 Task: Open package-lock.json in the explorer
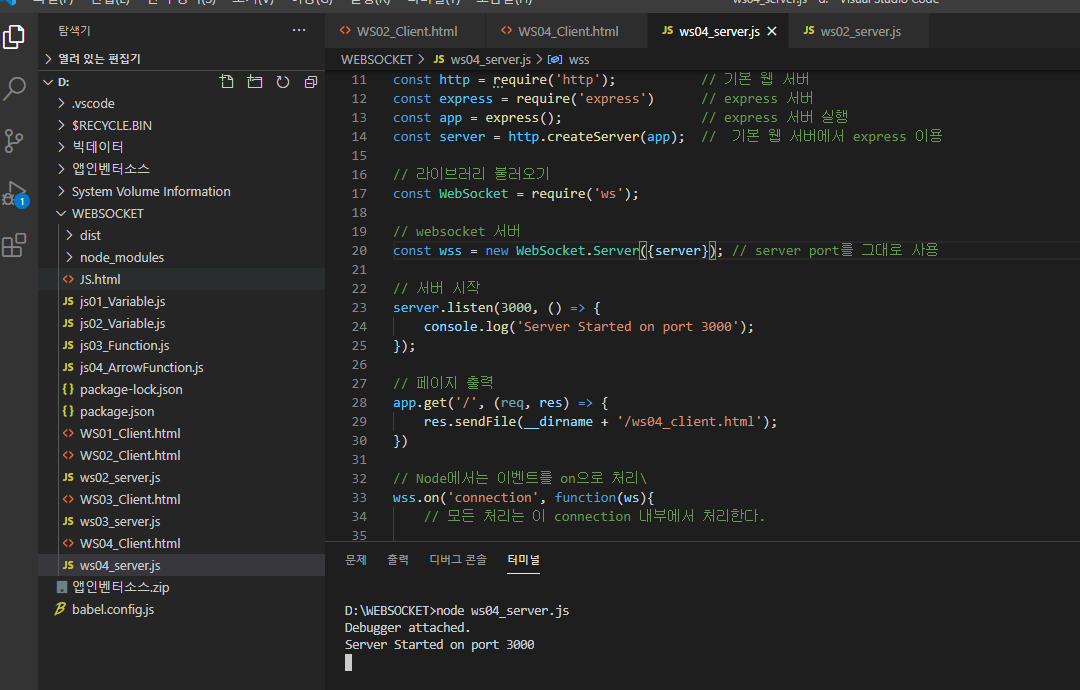[181, 390]
